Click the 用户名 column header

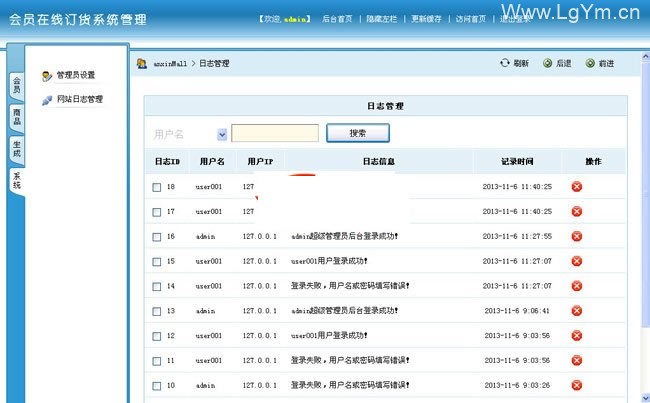click(212, 162)
